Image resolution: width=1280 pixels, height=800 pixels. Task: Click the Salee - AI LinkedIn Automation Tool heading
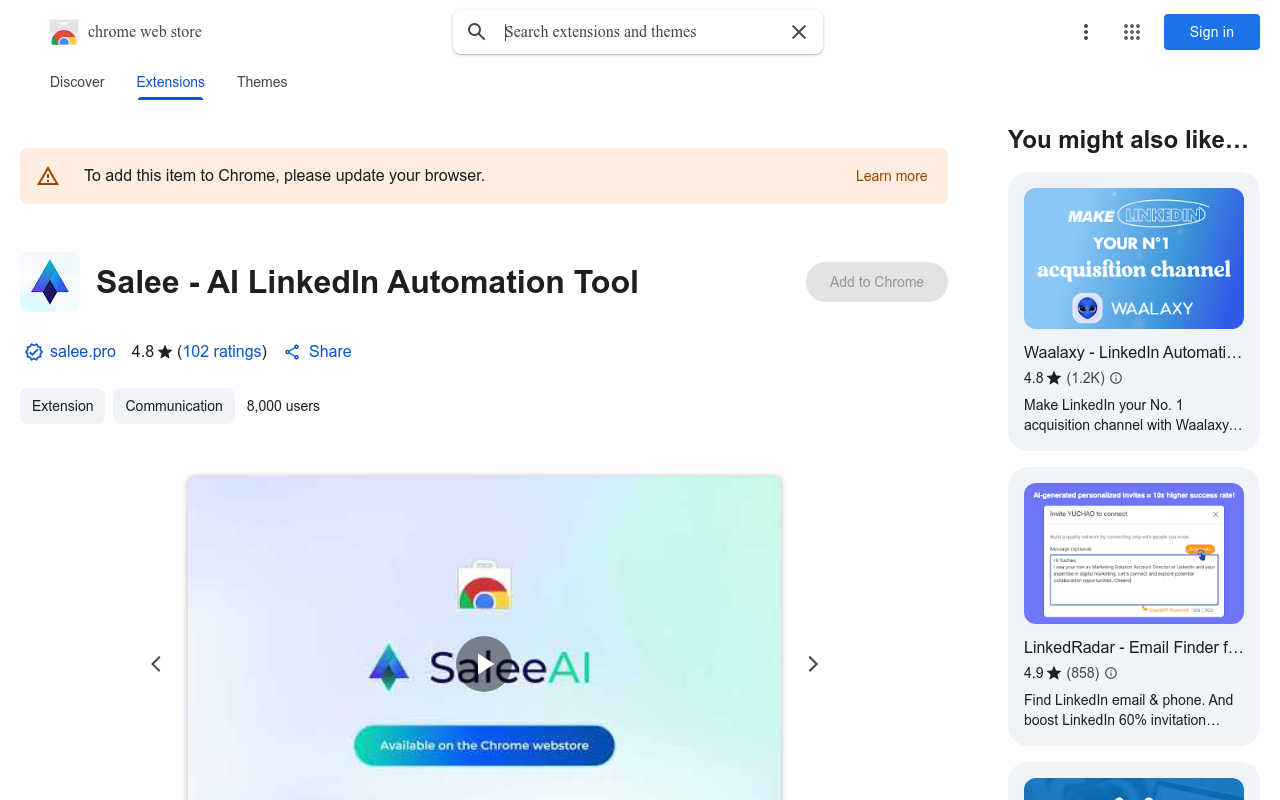(x=367, y=282)
